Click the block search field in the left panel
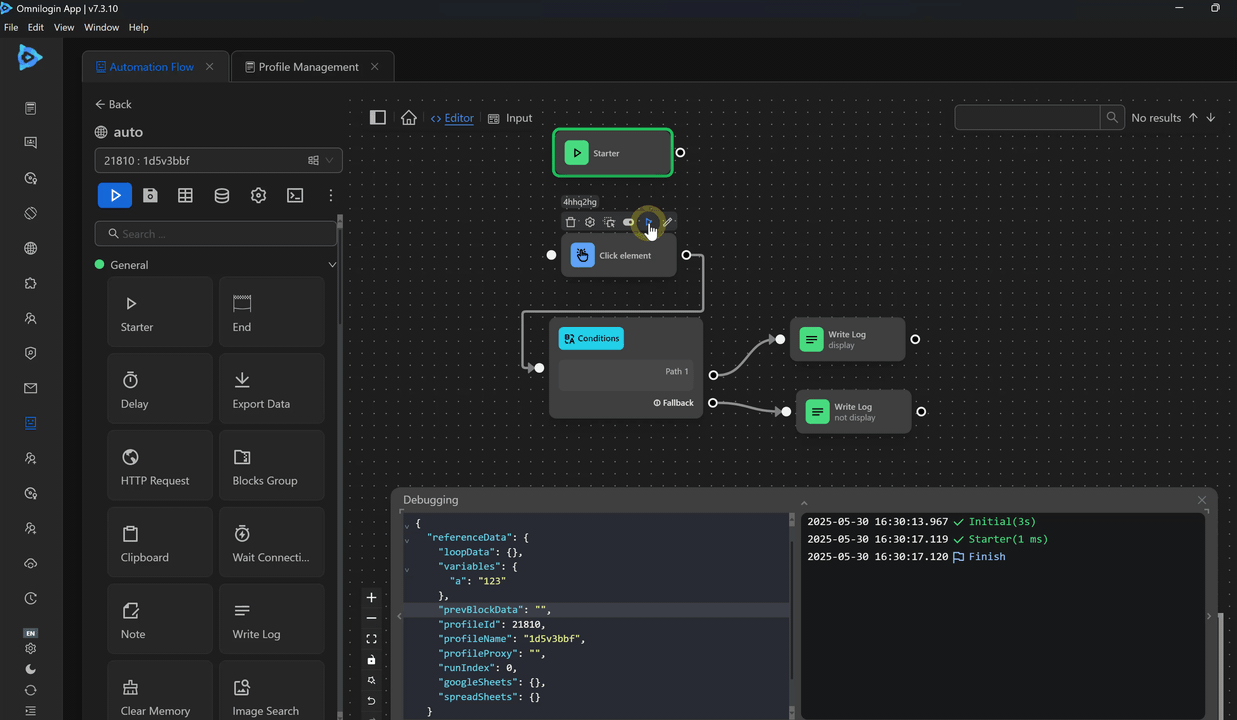The image size is (1237, 720). click(x=216, y=234)
